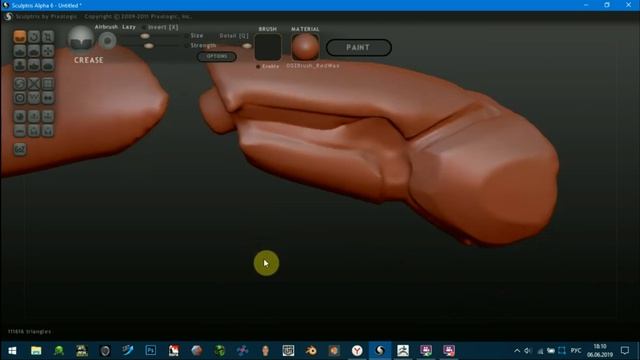Image resolution: width=640 pixels, height=360 pixels.
Task: Select the Flatten brush tool
Action: click(34, 51)
